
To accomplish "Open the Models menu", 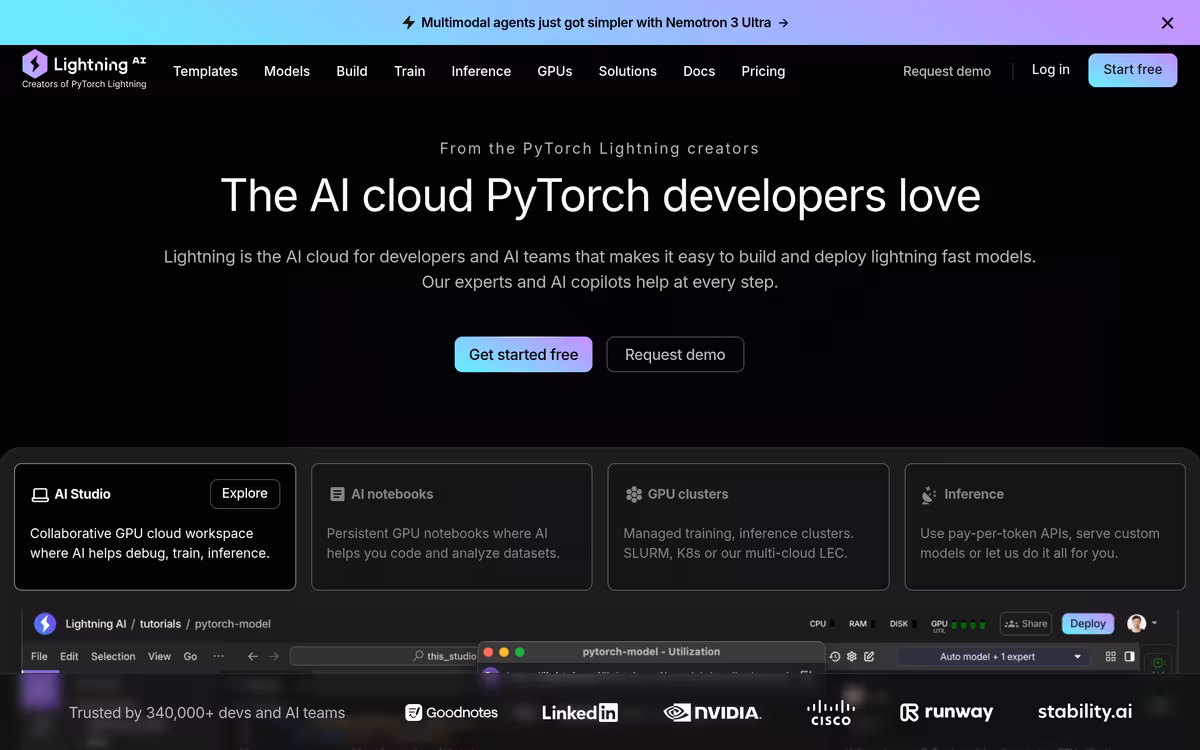I will click(x=287, y=71).
